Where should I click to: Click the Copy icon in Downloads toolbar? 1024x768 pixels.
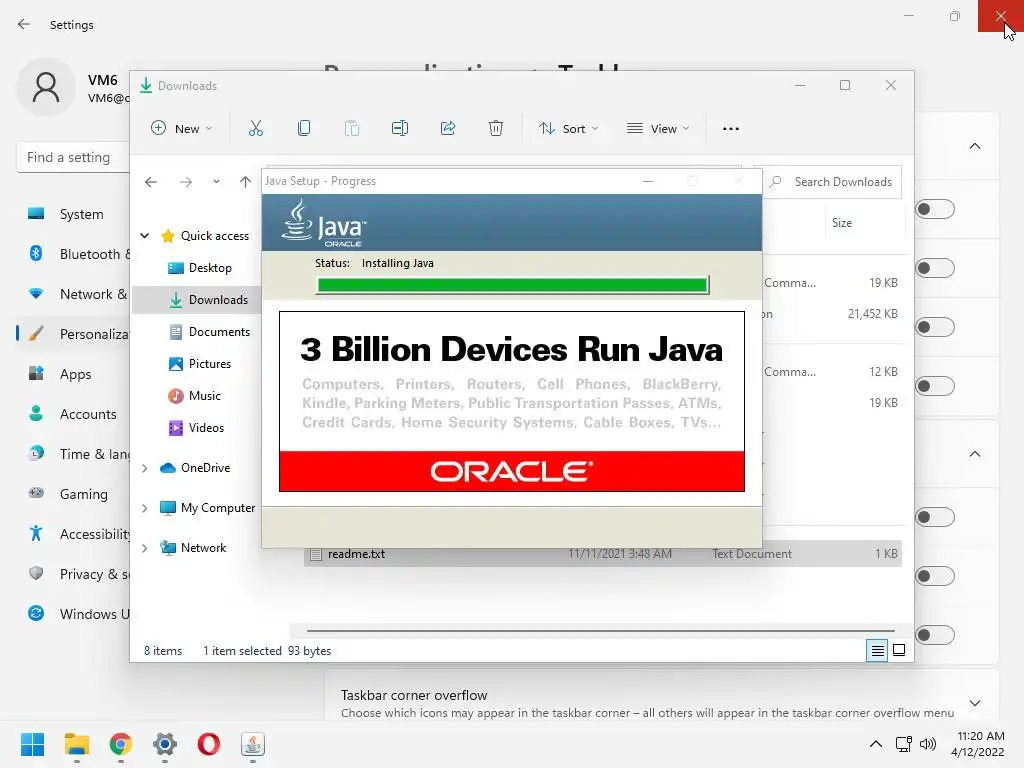point(304,129)
